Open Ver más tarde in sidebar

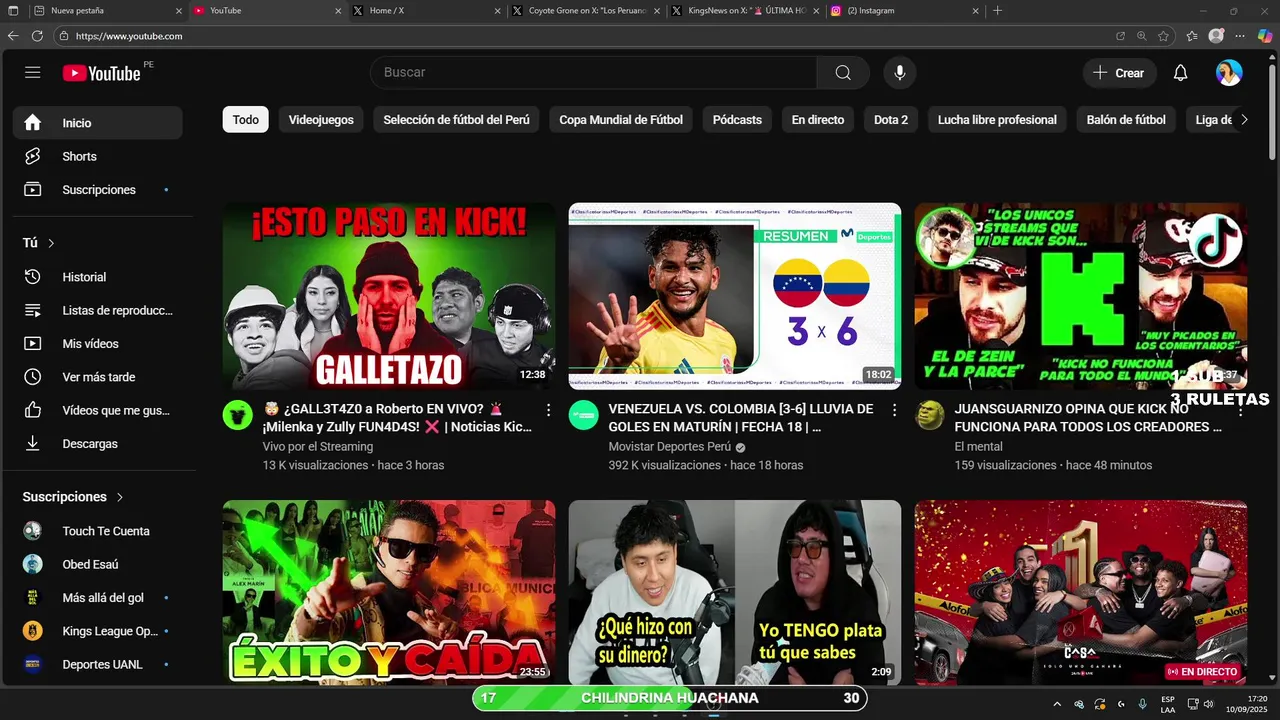97,377
